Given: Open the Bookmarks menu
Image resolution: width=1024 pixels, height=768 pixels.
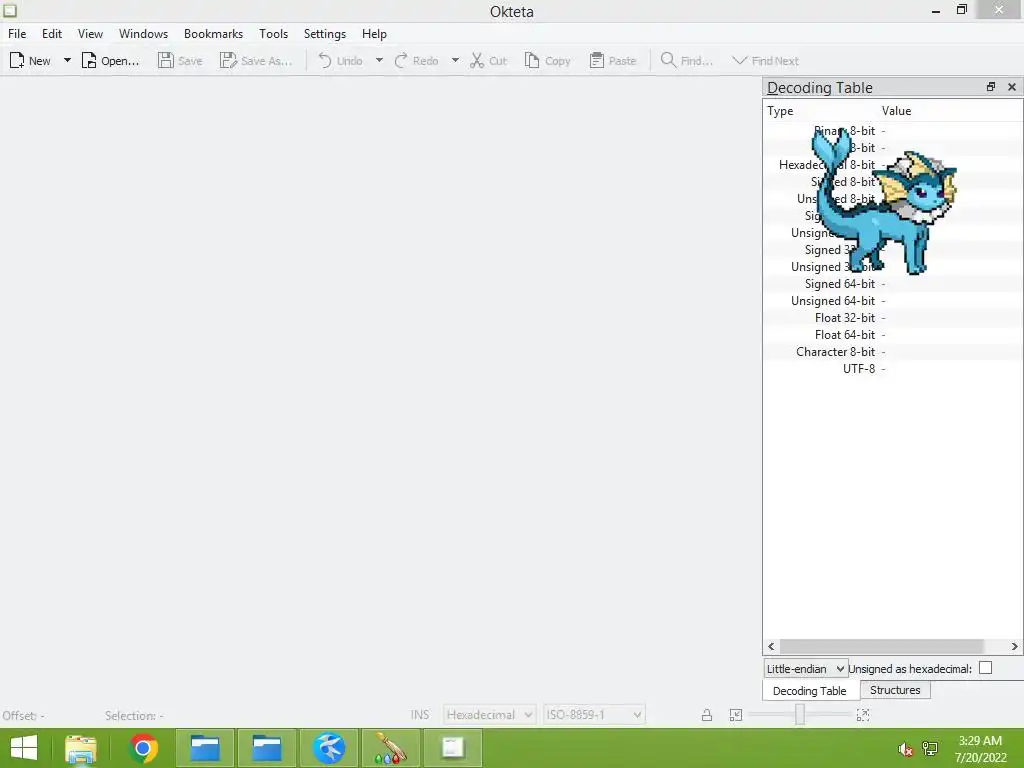Looking at the screenshot, I should click(x=213, y=34).
